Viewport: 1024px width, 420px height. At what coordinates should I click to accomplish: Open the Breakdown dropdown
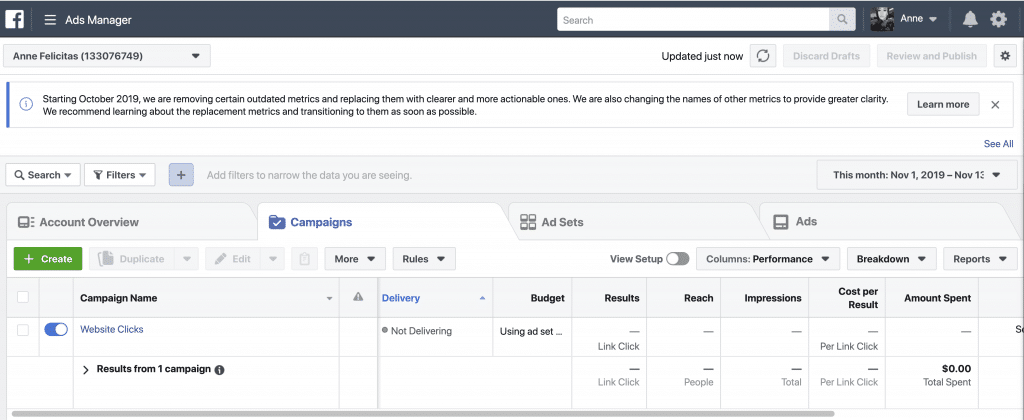pyautogui.click(x=891, y=259)
